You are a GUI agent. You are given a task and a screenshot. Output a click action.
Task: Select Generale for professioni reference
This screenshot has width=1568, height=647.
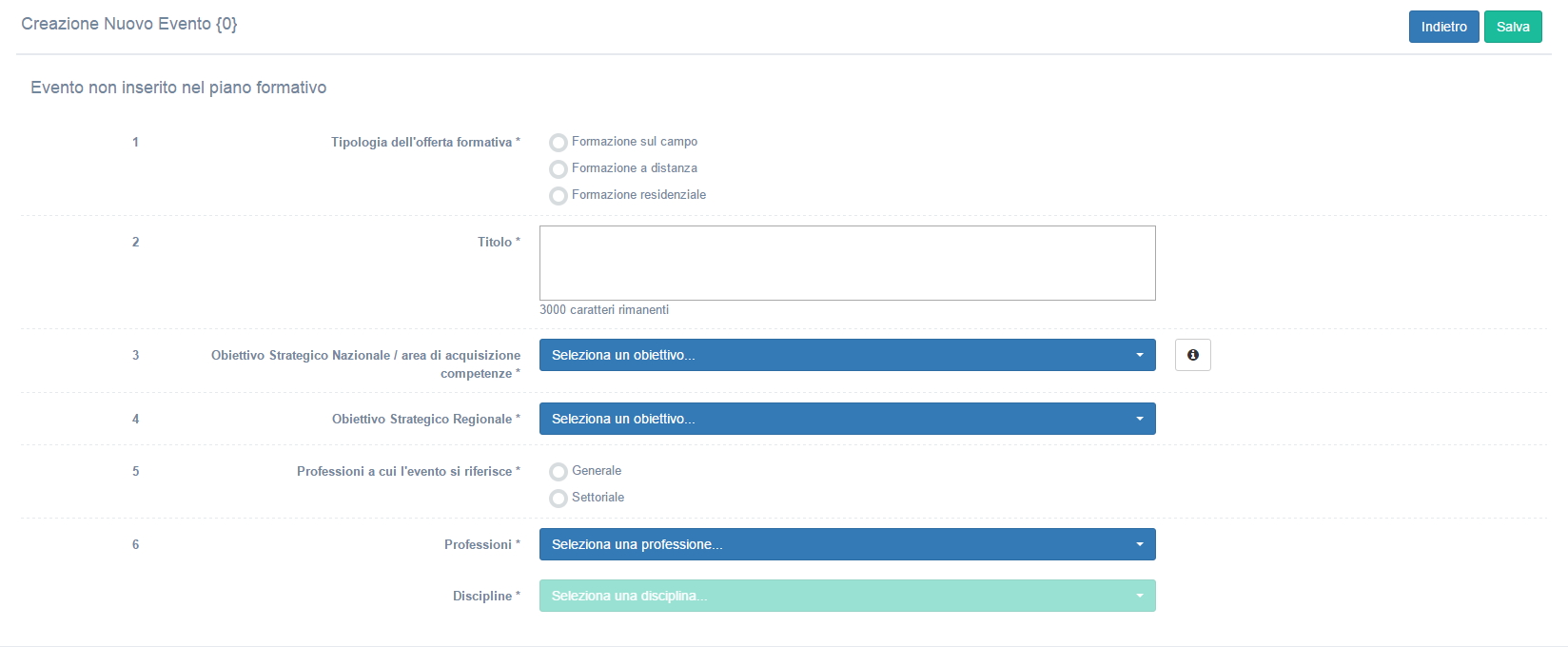[559, 472]
